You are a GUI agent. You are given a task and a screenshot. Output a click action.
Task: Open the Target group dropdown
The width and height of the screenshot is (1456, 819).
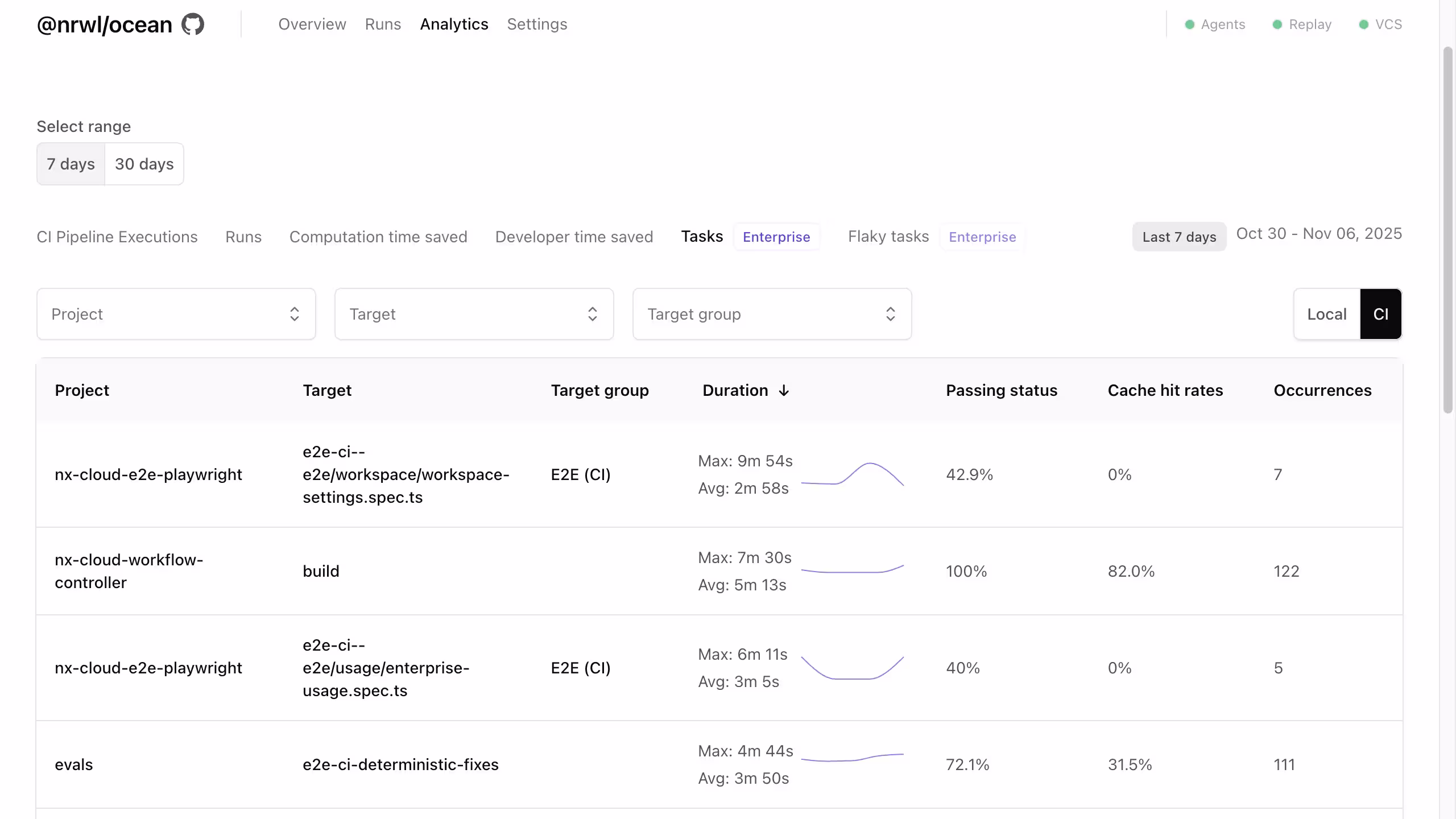pyautogui.click(x=771, y=313)
